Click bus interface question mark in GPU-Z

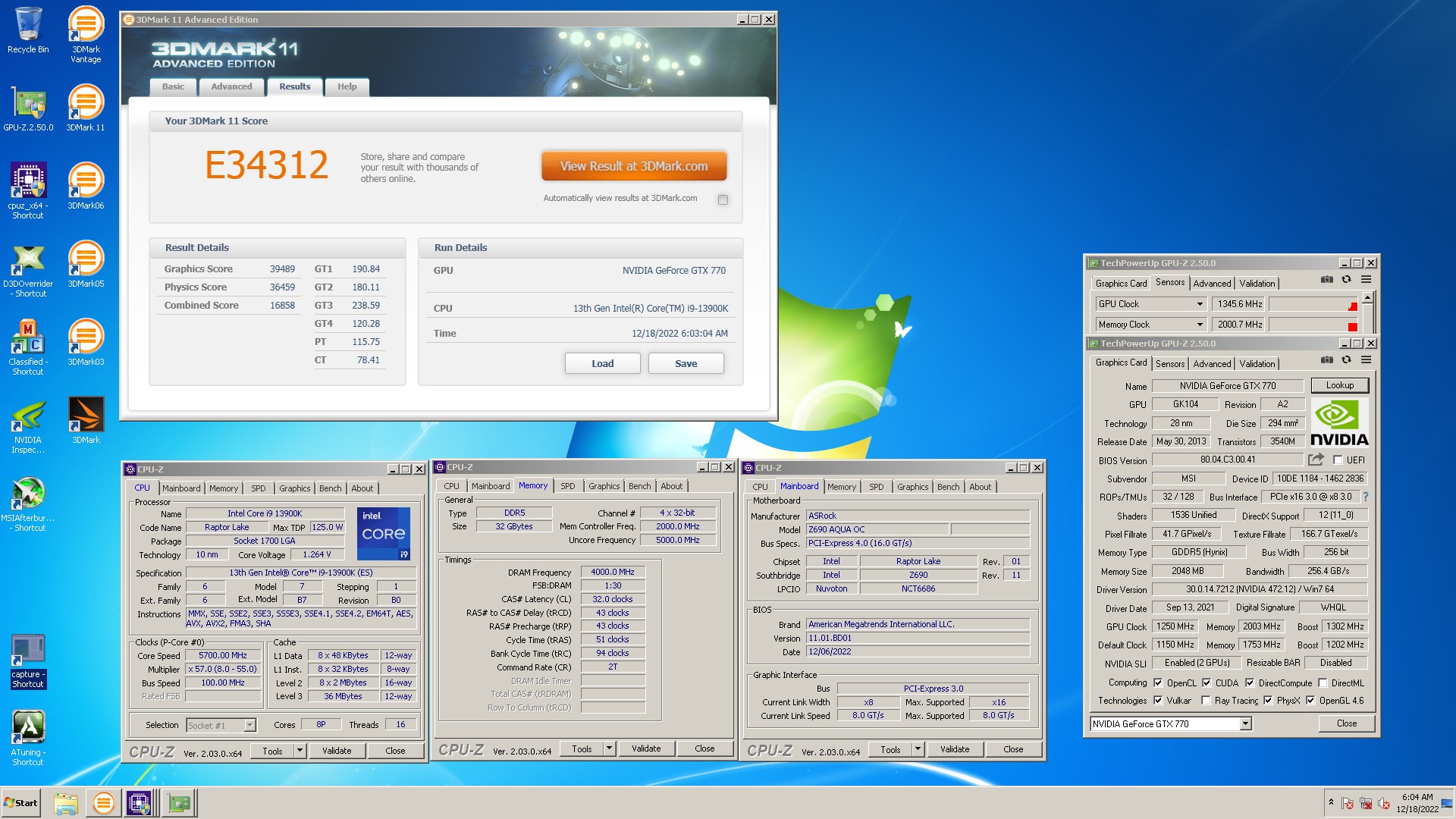[x=1366, y=497]
